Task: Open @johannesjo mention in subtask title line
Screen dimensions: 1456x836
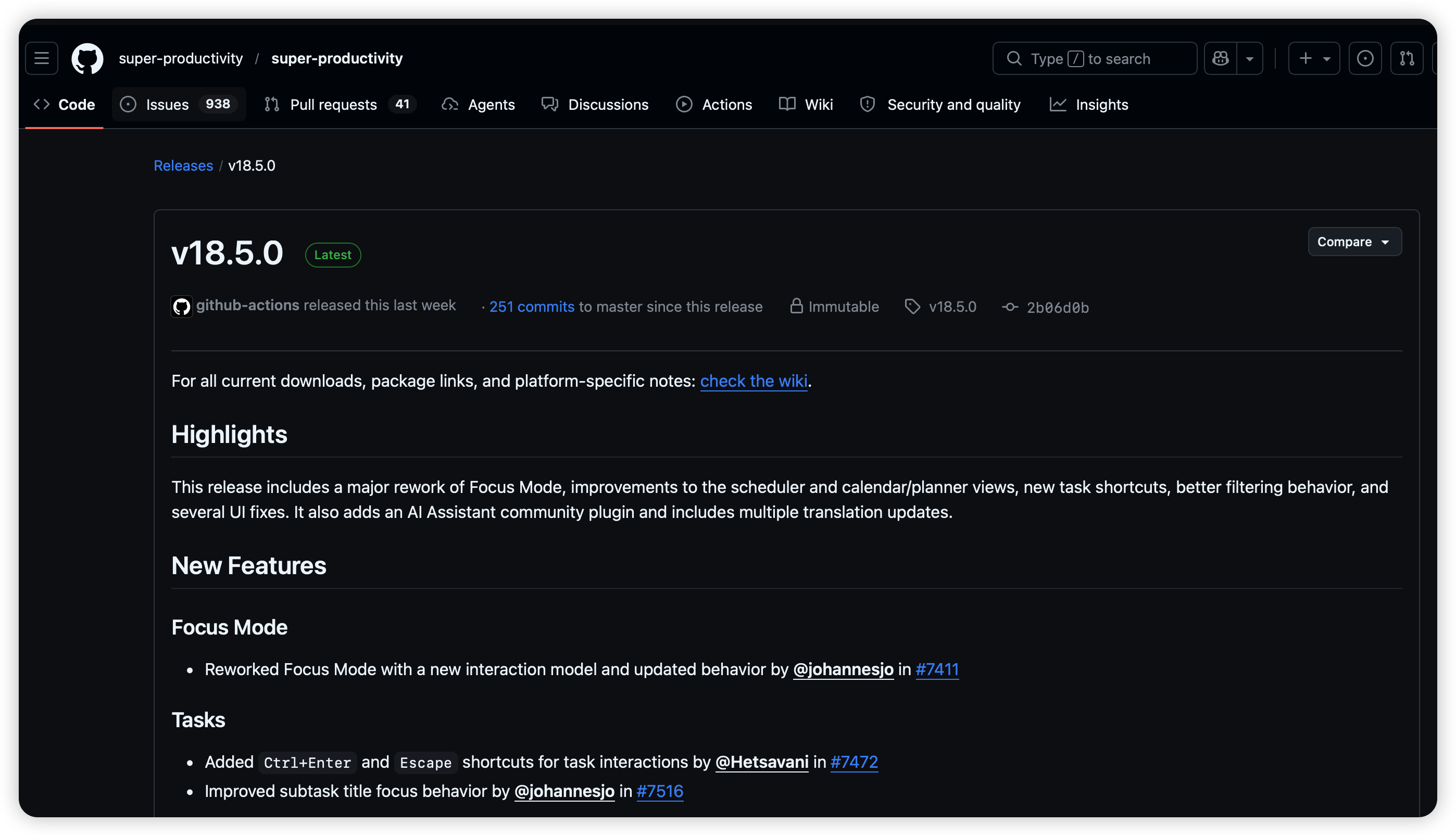Action: click(564, 791)
